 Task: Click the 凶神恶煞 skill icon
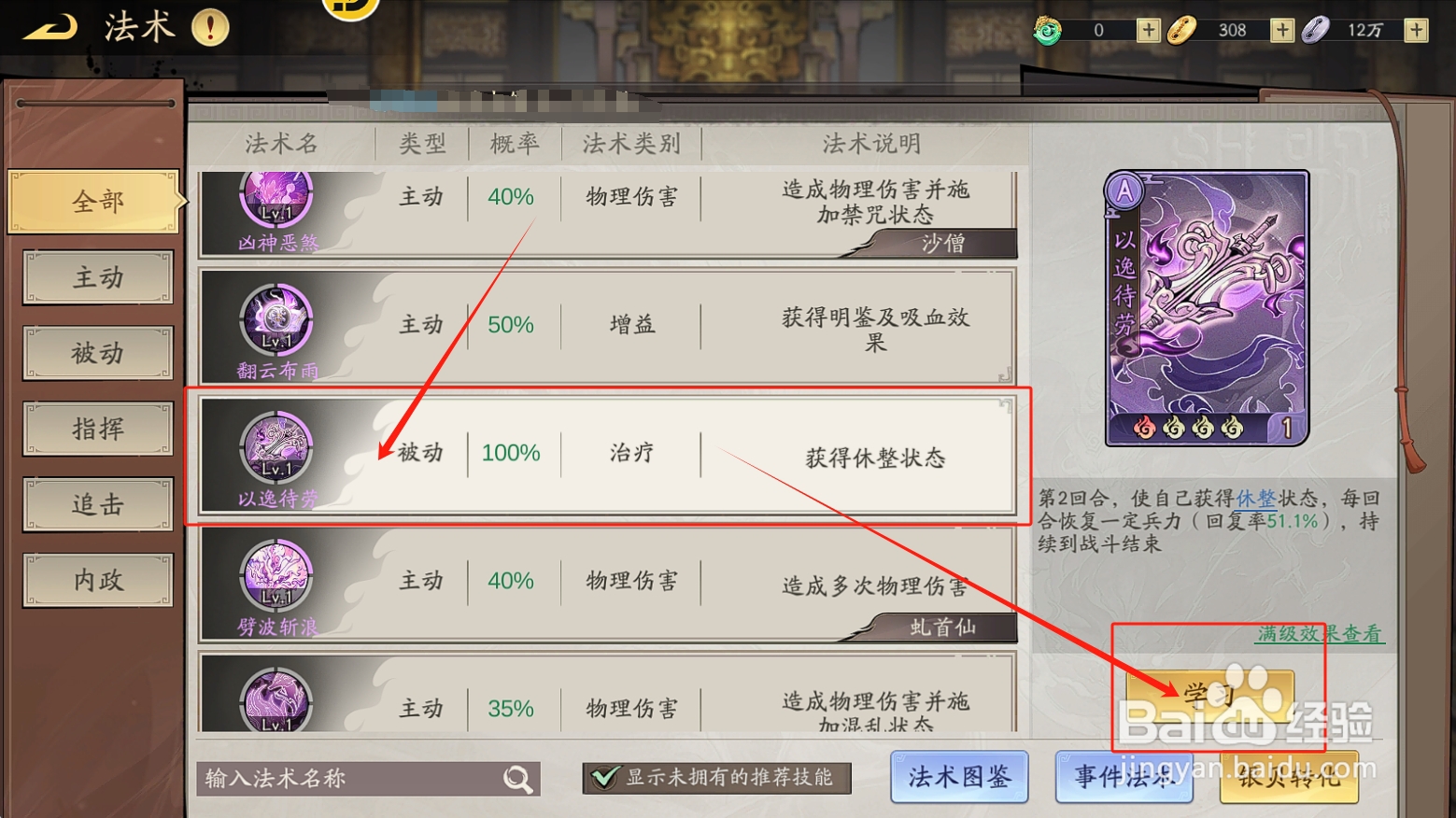pyautogui.click(x=276, y=199)
